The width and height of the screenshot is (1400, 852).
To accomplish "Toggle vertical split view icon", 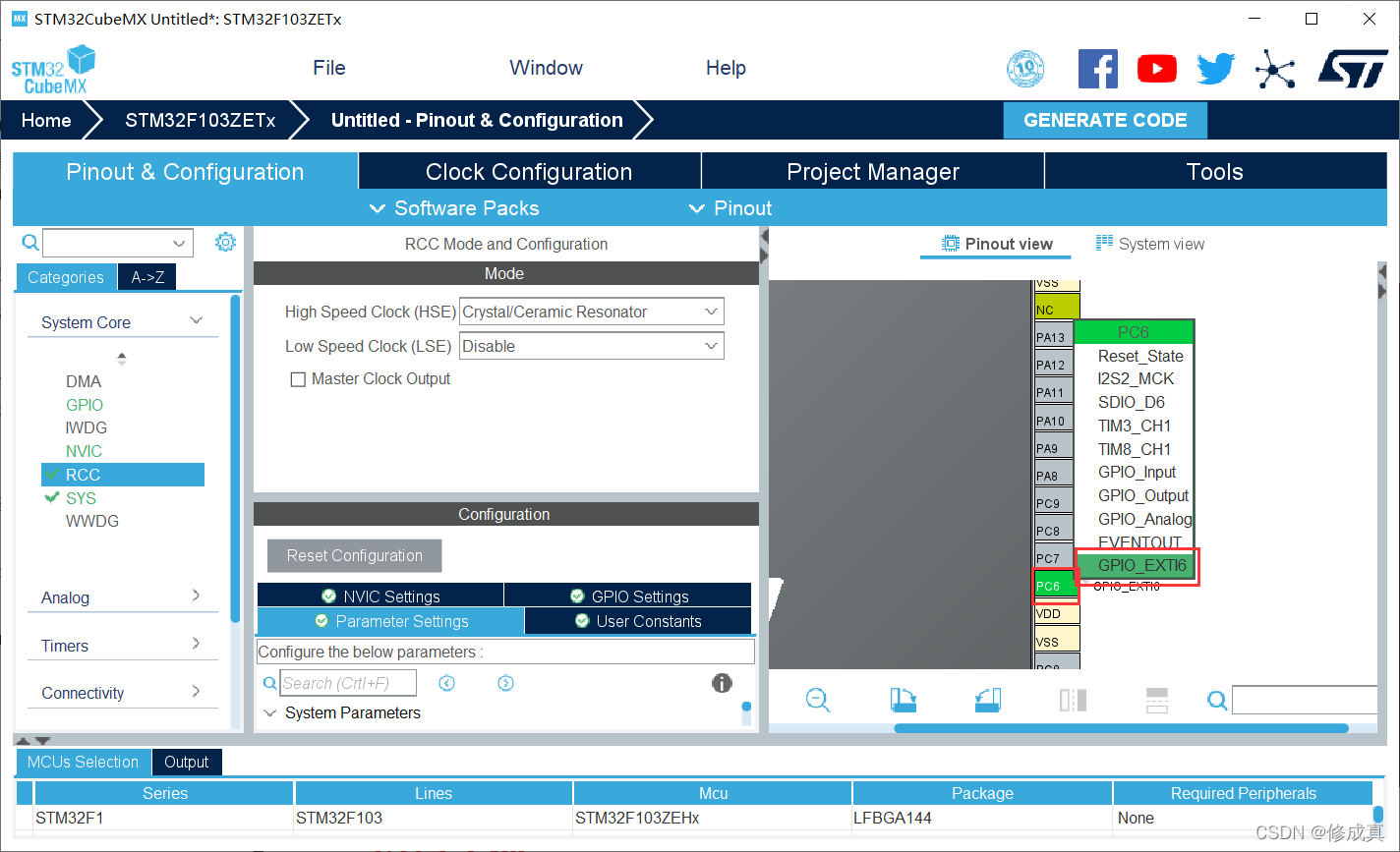I will pos(1073,700).
